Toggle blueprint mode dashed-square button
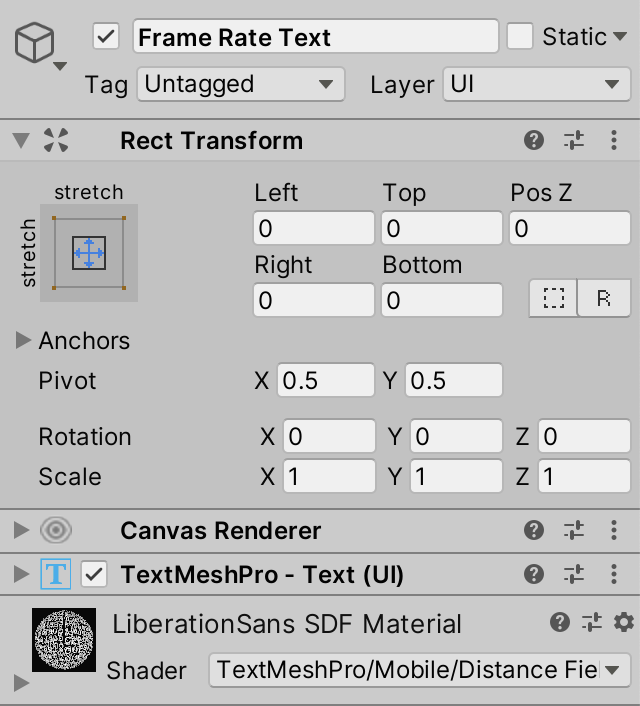 (x=554, y=299)
